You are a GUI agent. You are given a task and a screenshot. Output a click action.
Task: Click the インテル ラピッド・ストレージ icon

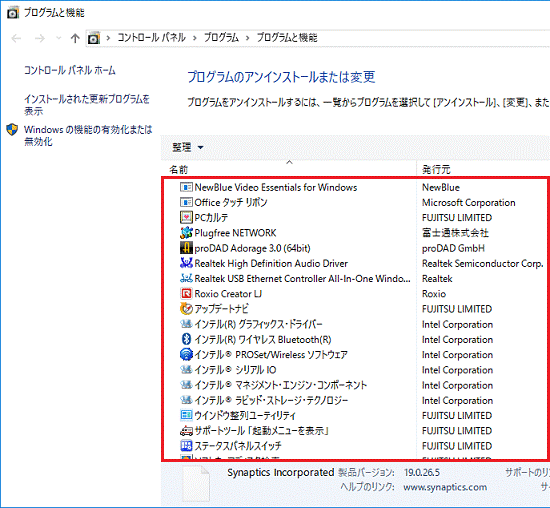point(186,400)
